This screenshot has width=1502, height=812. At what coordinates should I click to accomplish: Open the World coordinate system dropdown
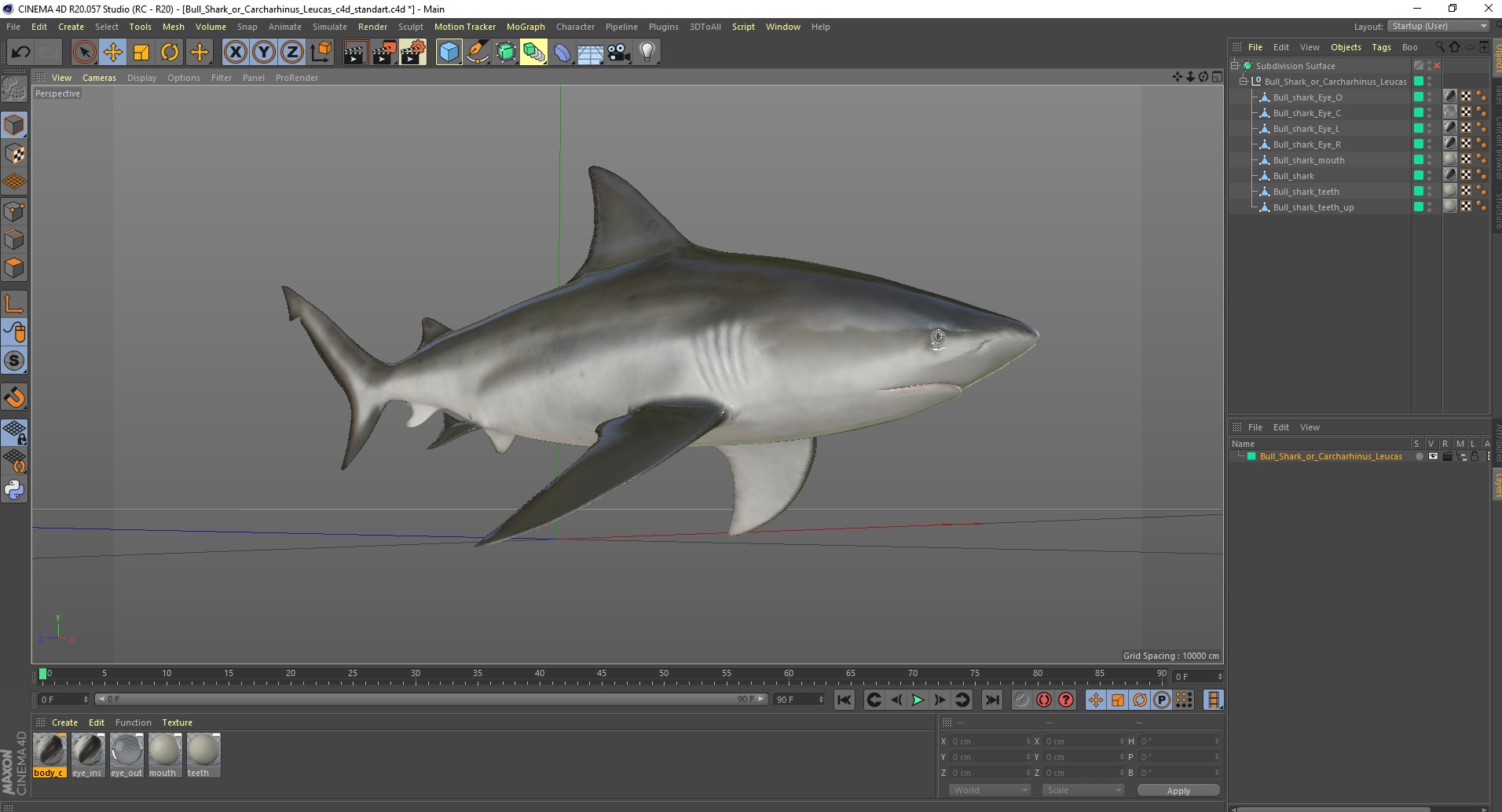pos(989,790)
